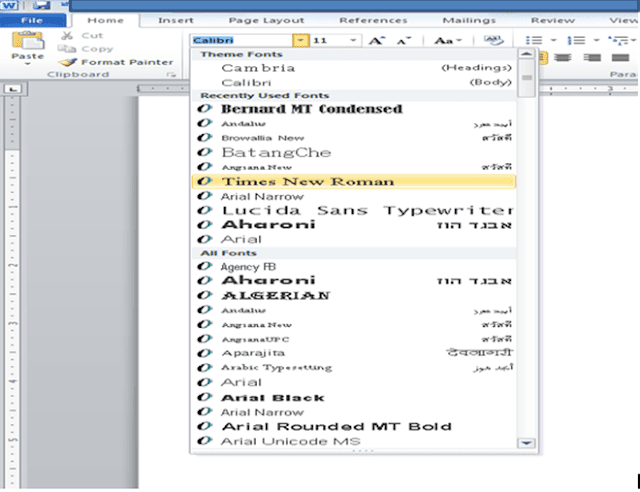
Task: Click the Format Painter brush
Action: [68, 62]
